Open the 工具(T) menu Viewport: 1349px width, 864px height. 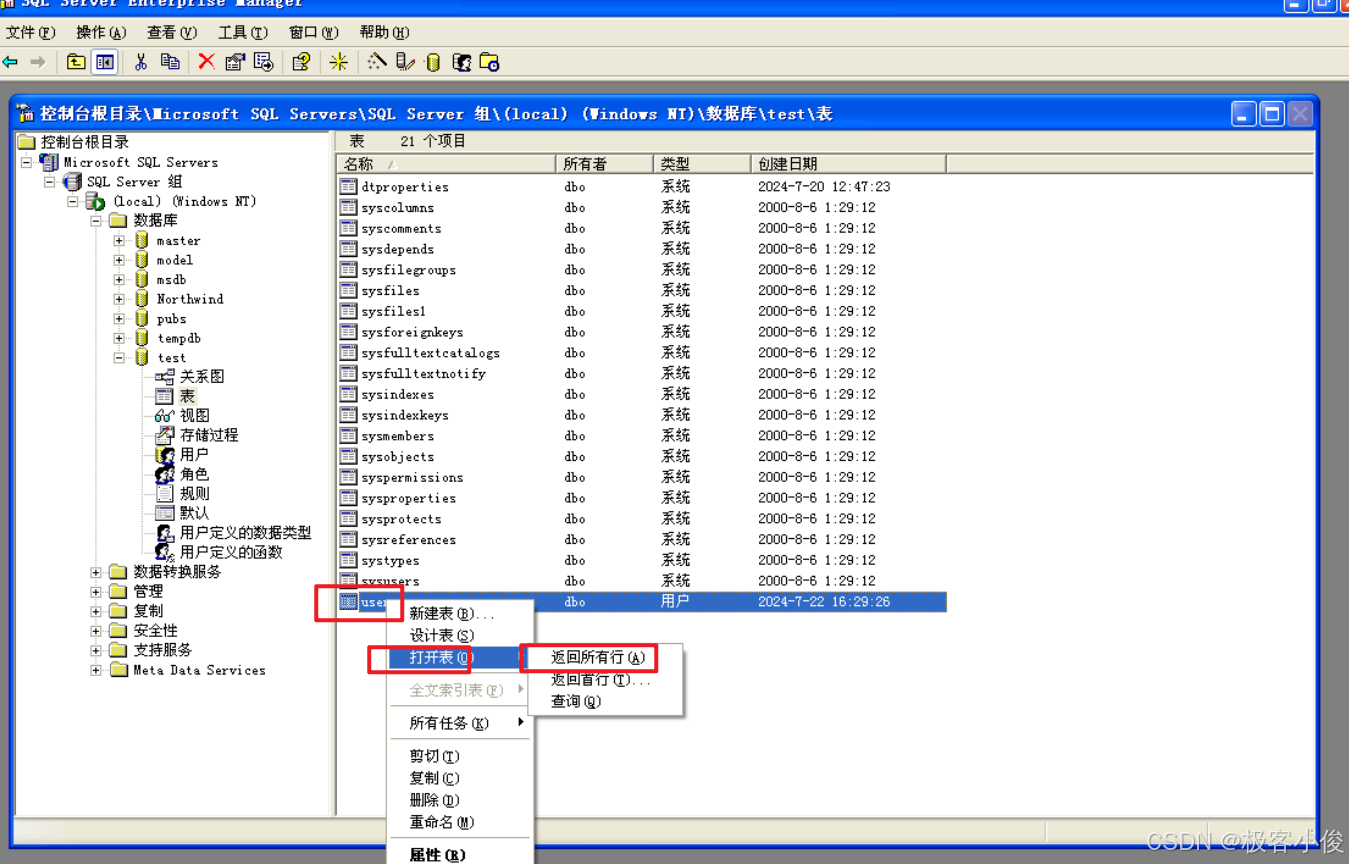[243, 33]
